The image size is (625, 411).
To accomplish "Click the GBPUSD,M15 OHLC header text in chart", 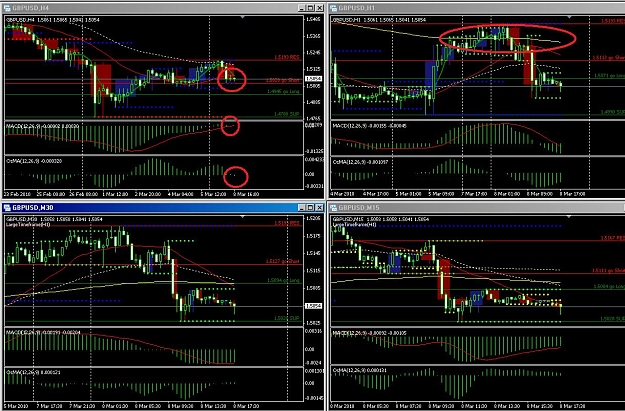I will click(x=381, y=220).
